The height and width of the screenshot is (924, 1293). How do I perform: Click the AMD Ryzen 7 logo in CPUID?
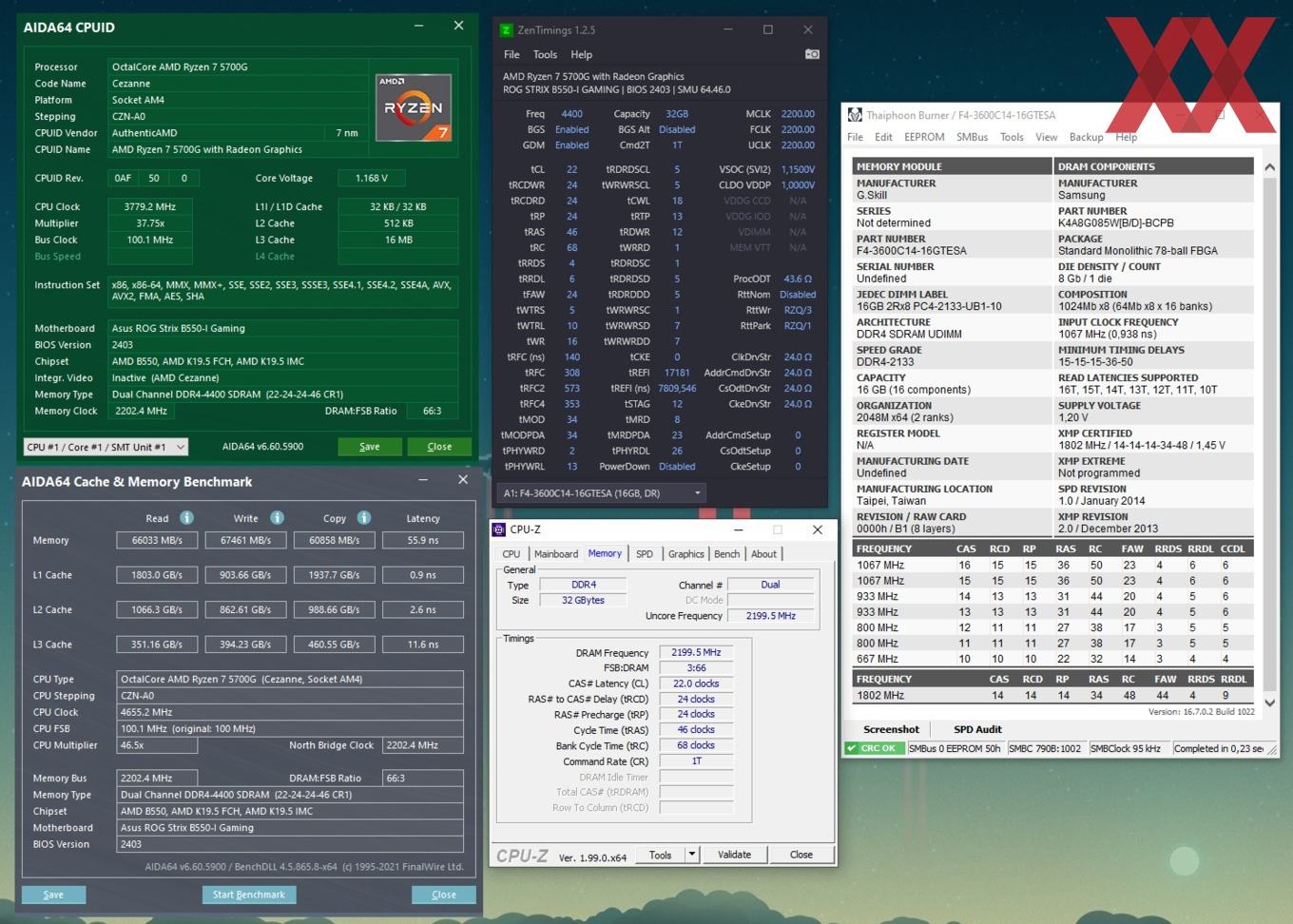tap(414, 107)
